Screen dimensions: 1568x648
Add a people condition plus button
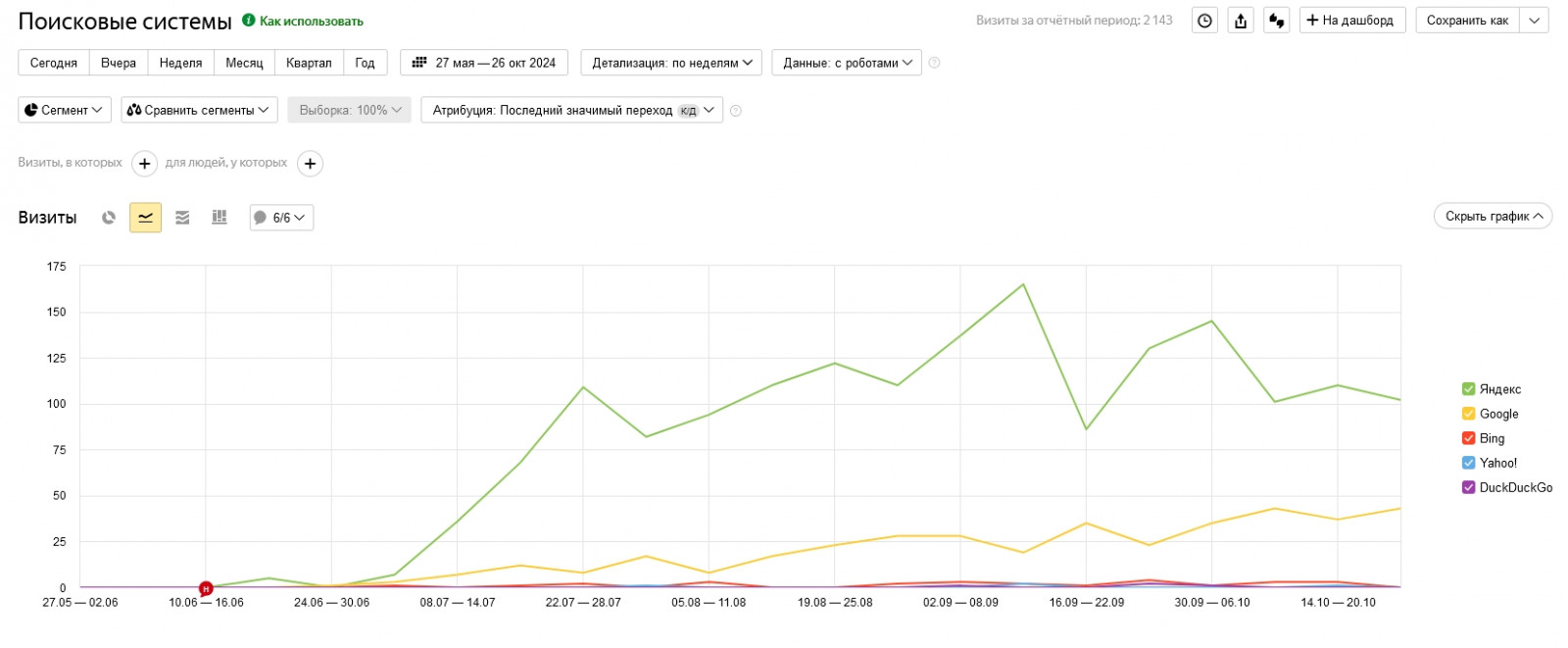point(310,164)
